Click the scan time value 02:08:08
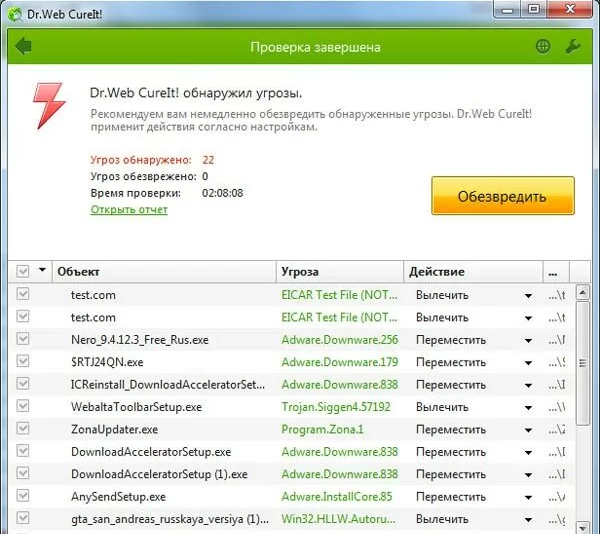600x534 pixels. click(x=222, y=193)
